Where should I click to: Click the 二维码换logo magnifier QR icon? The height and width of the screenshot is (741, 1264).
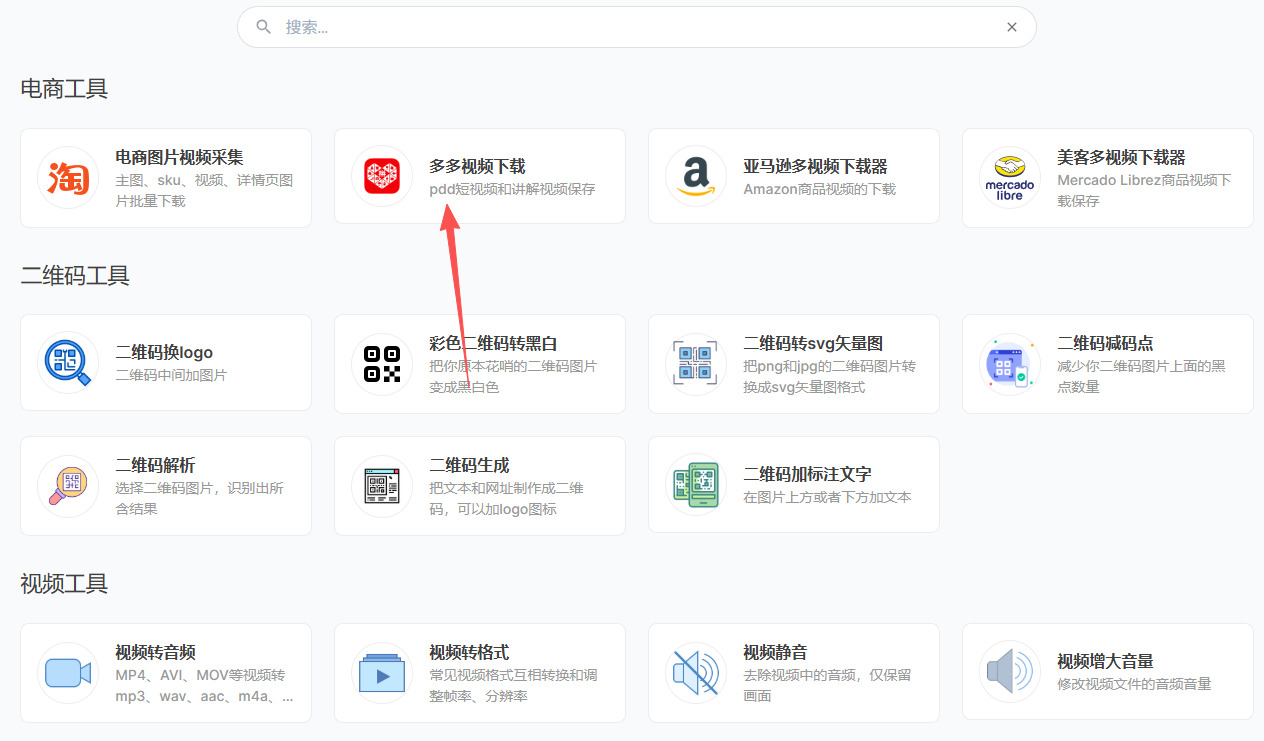coord(68,363)
